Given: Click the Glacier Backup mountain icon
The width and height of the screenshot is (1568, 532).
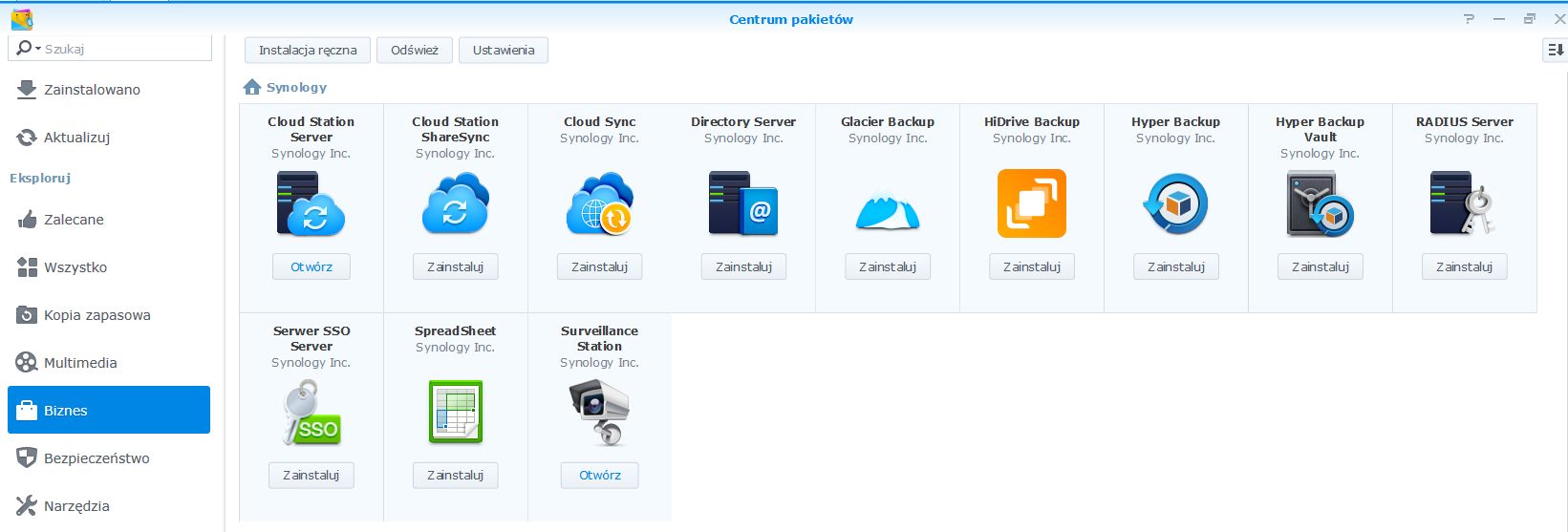Looking at the screenshot, I should click(x=888, y=210).
